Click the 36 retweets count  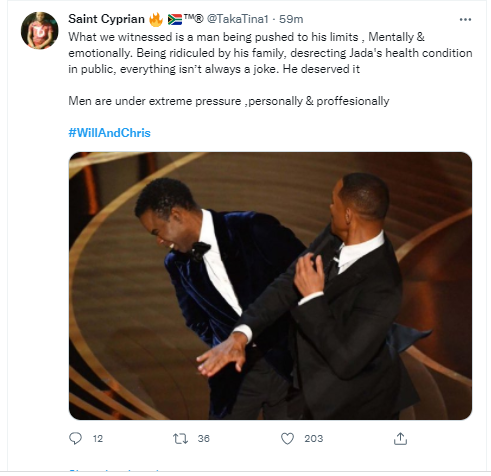(203, 439)
